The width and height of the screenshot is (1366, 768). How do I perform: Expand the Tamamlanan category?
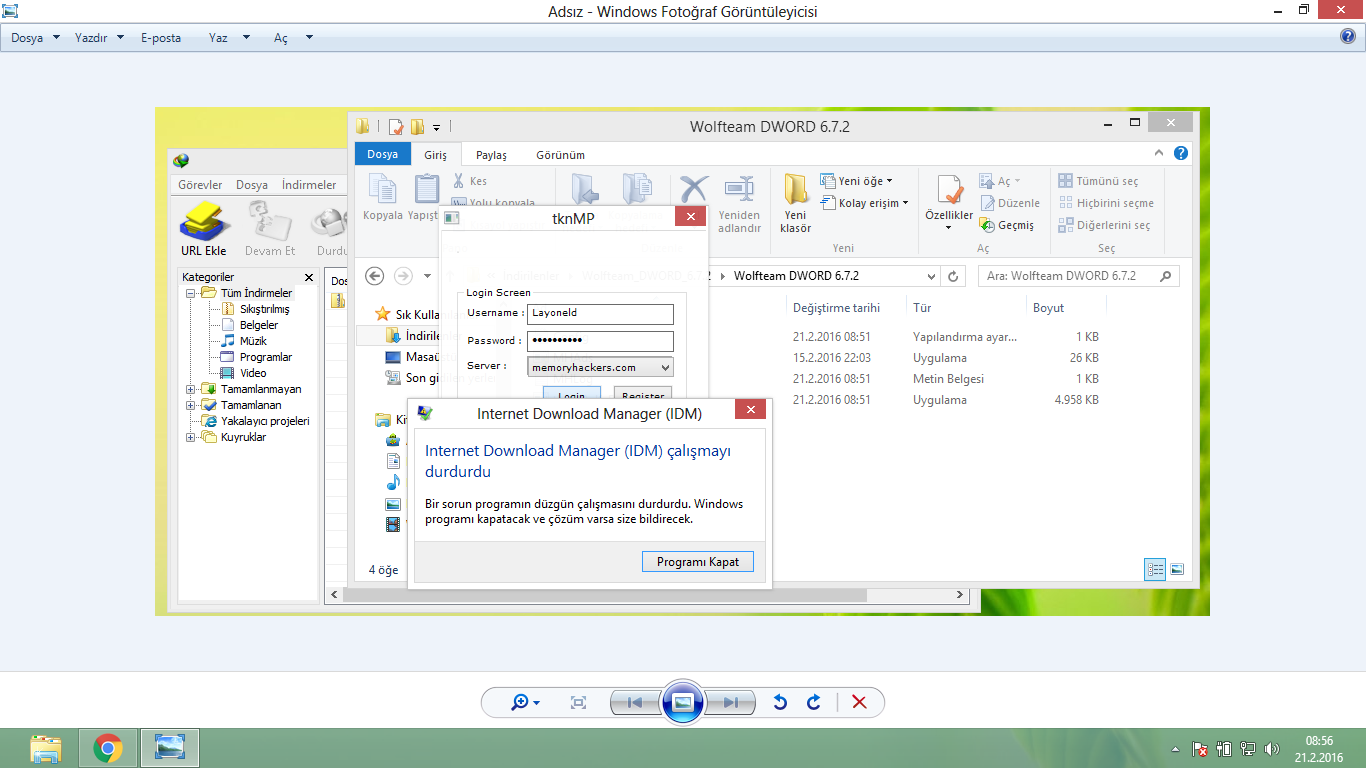pos(190,405)
